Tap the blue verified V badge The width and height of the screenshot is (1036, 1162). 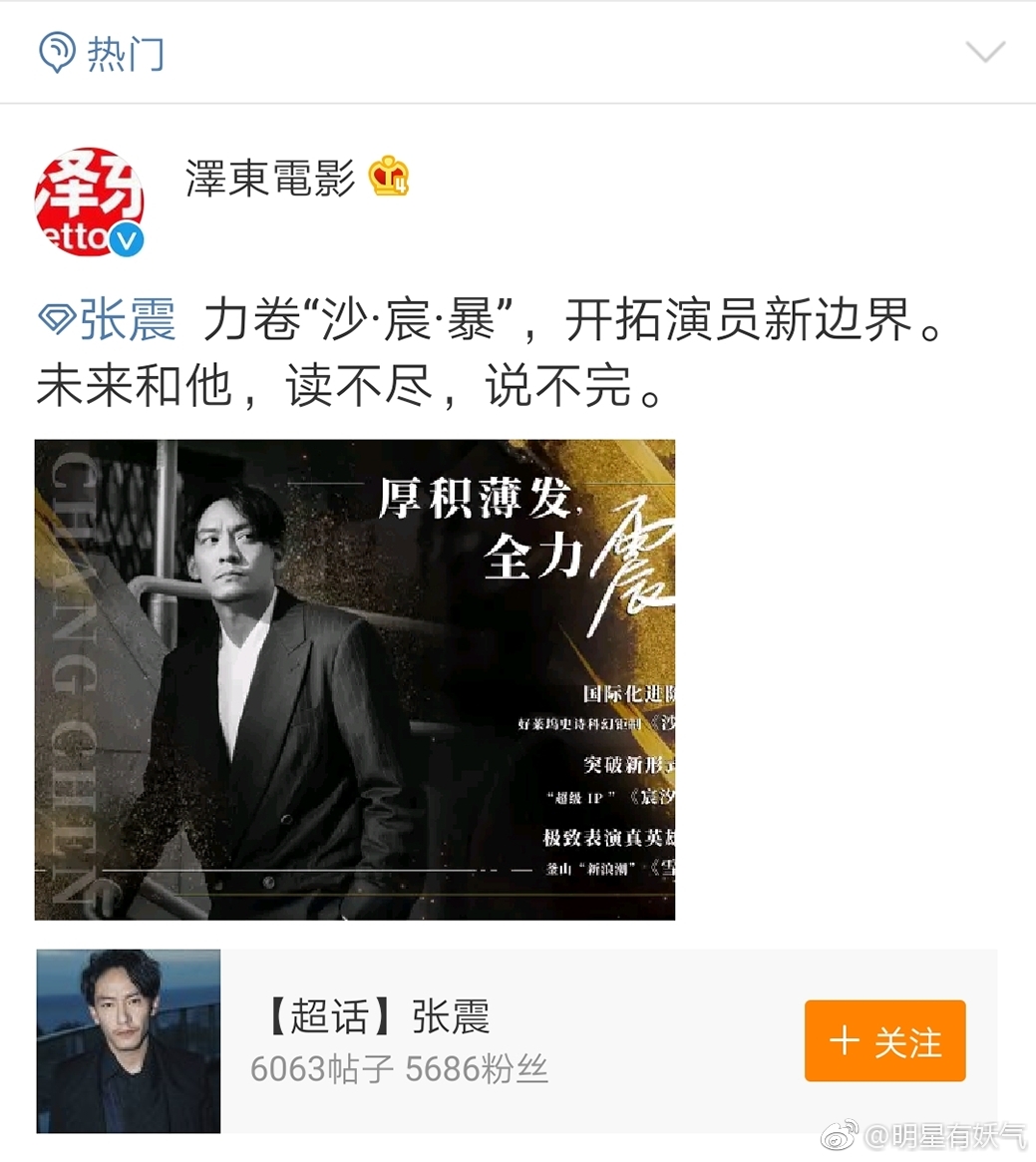click(128, 238)
